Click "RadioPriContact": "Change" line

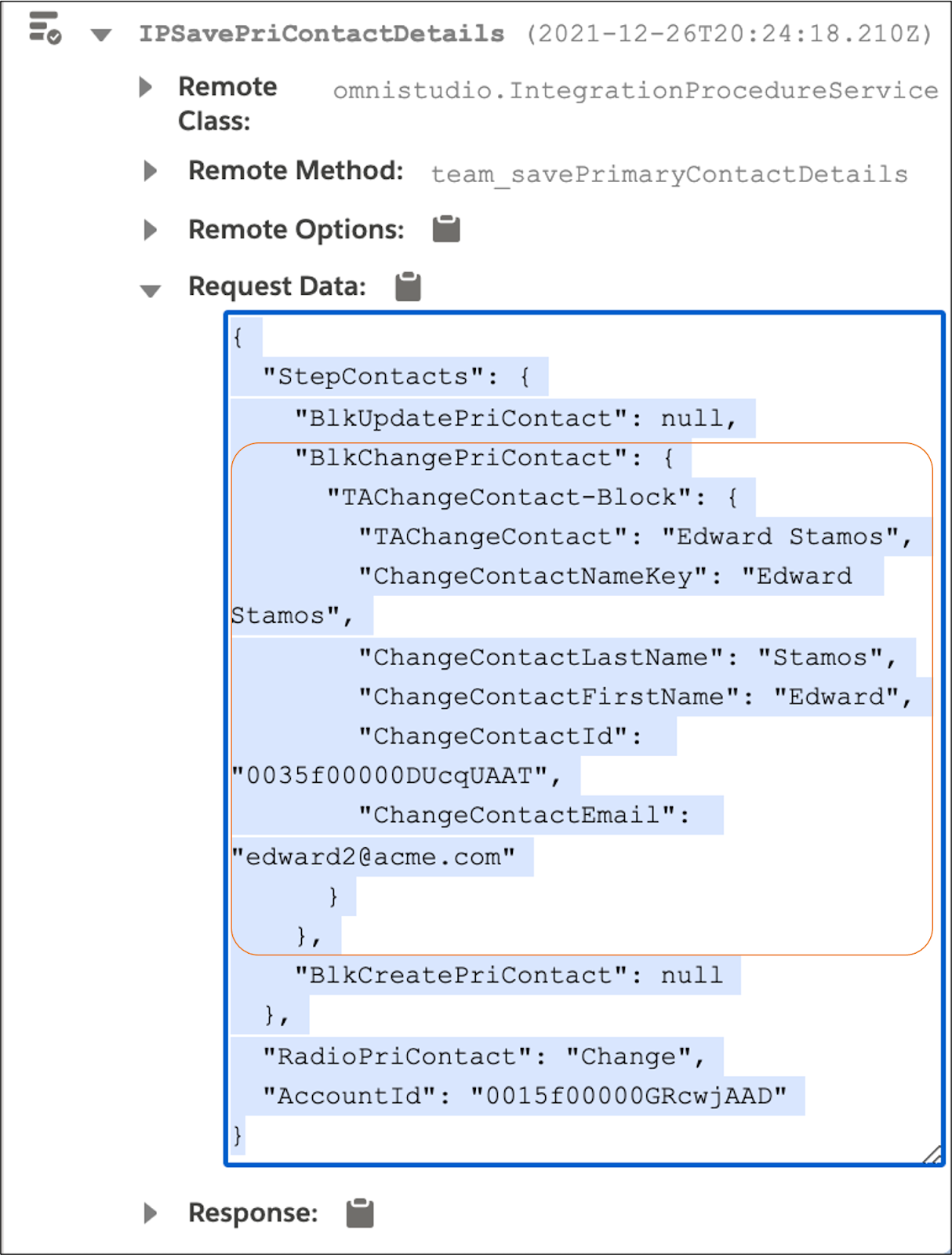tap(484, 1057)
